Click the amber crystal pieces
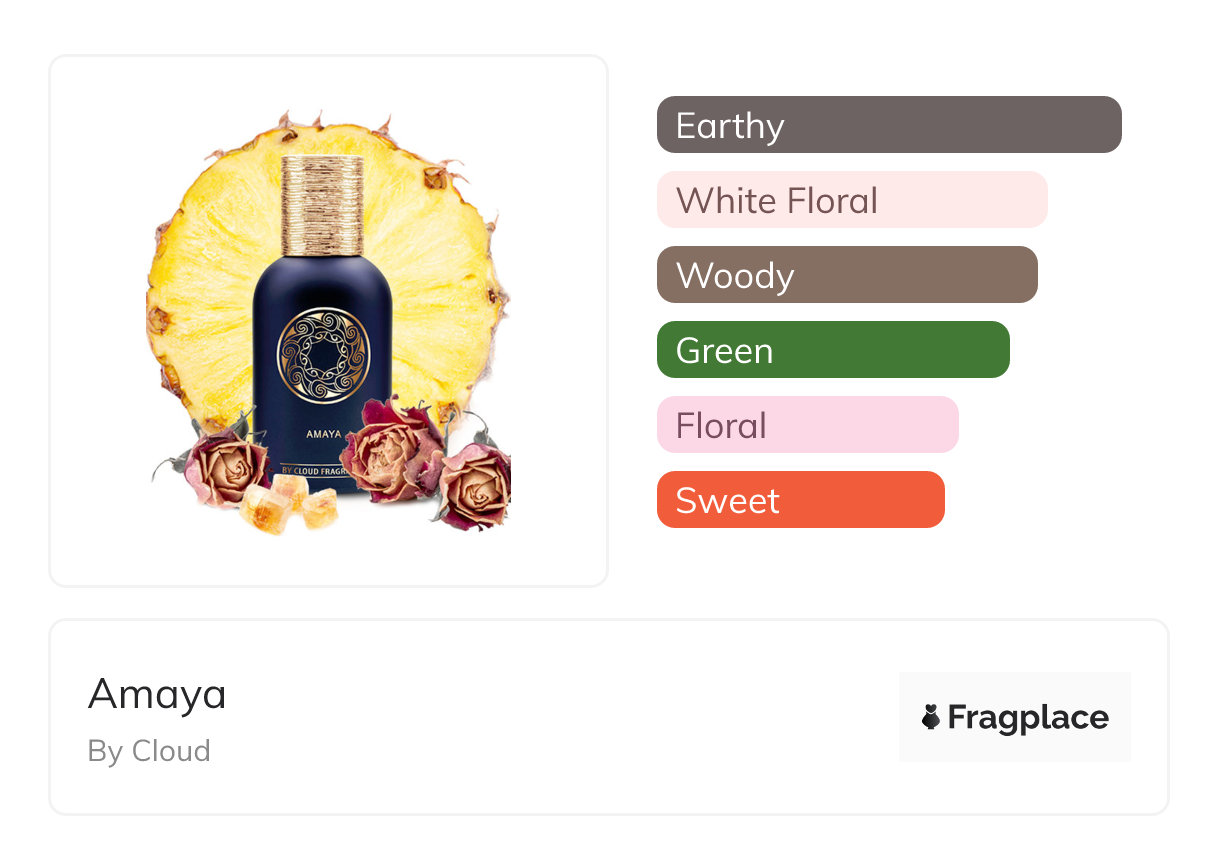The width and height of the screenshot is (1218, 864). coord(288,503)
